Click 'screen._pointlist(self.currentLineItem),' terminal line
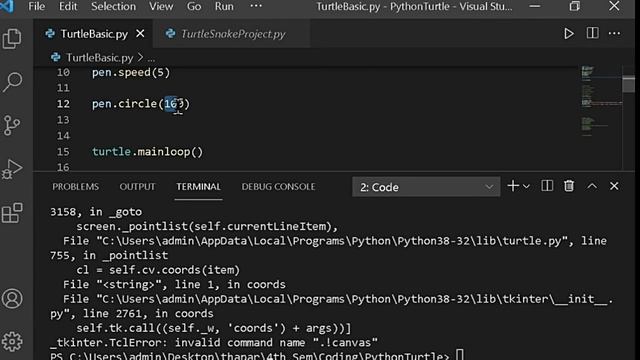This screenshot has height=360, width=640. (x=207, y=227)
